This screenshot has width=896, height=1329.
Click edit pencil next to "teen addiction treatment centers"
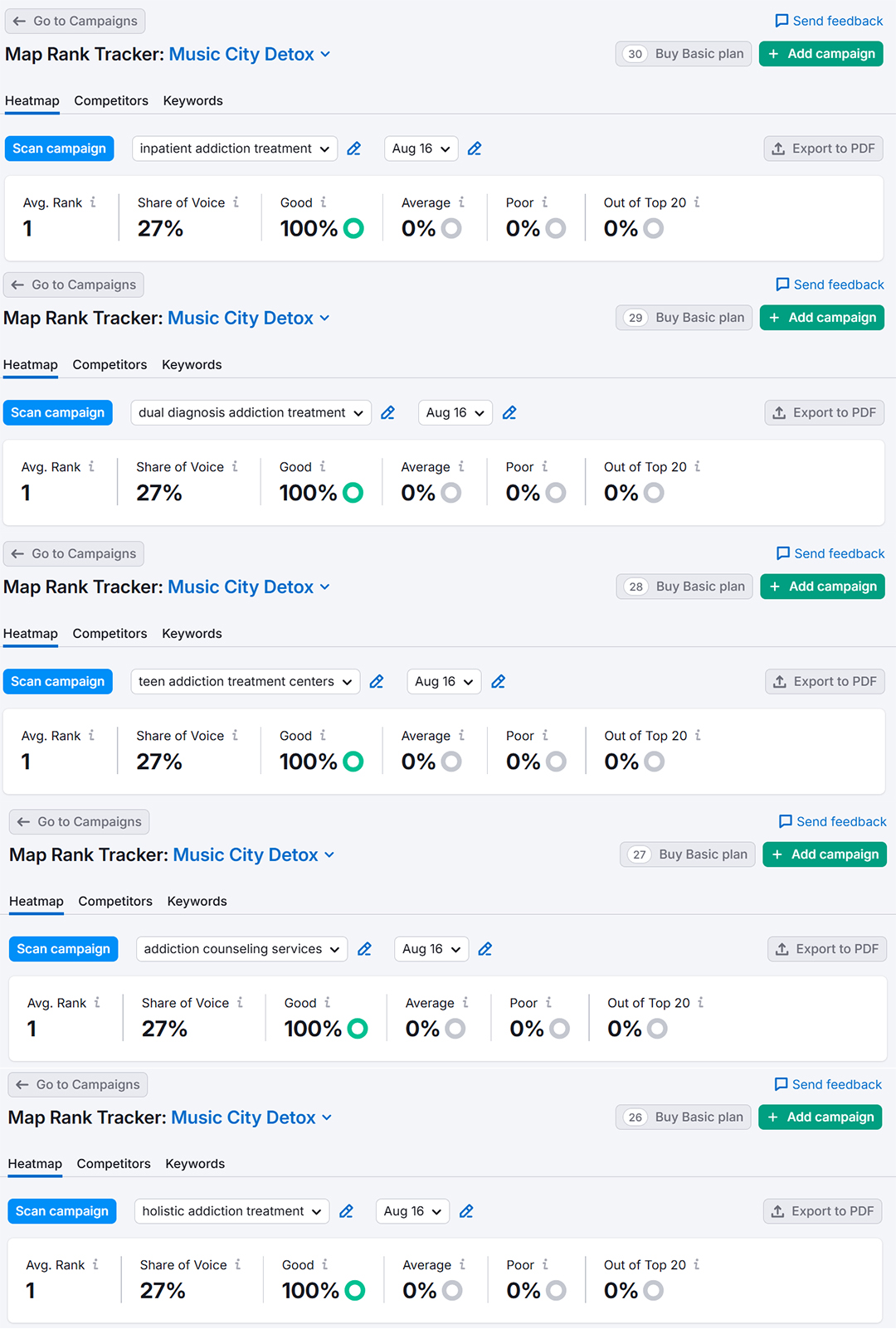coord(377,681)
